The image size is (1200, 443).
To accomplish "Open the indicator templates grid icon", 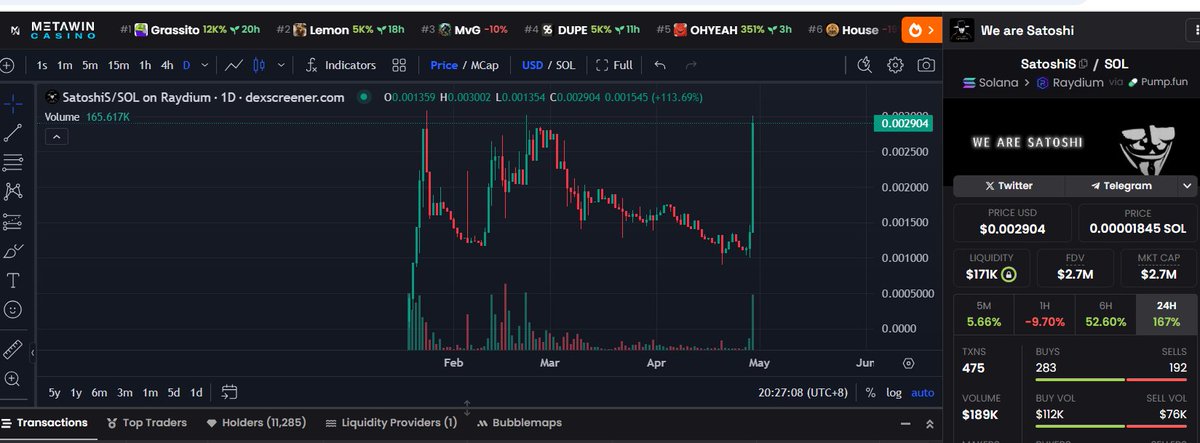I will tap(399, 65).
